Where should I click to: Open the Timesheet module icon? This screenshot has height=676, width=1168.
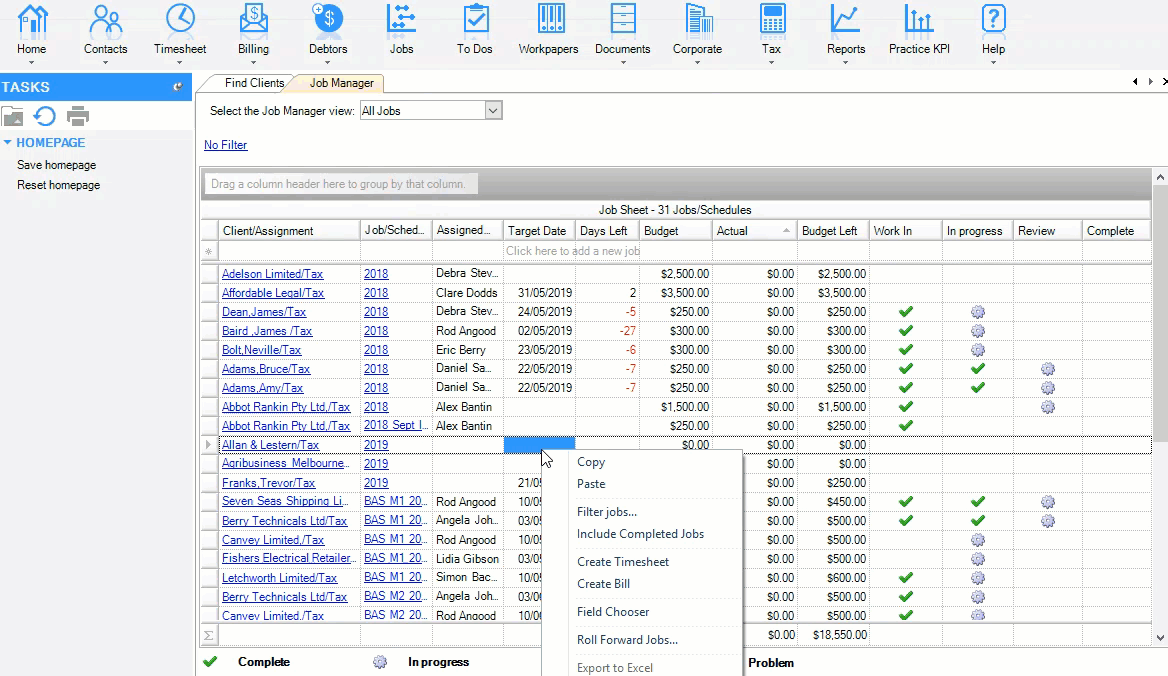coord(180,20)
